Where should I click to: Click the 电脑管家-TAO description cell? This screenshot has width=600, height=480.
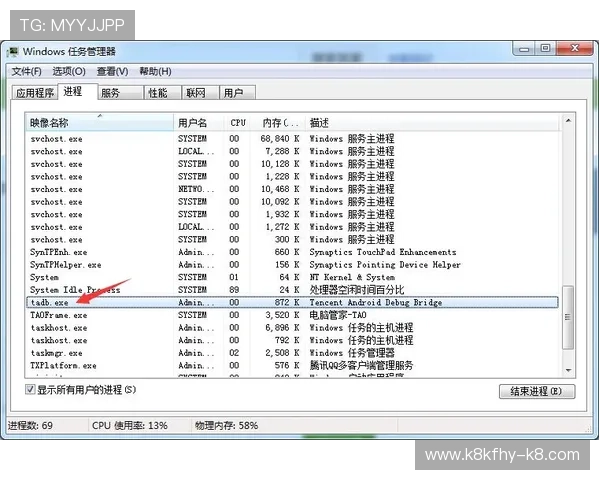pyautogui.click(x=338, y=315)
